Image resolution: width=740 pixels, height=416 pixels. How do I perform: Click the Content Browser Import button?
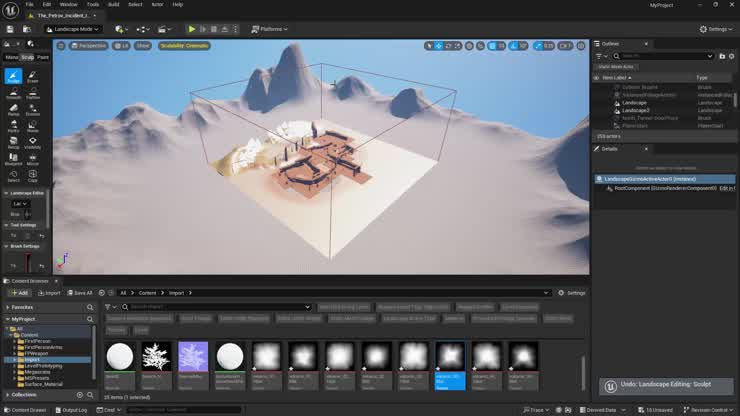(49, 293)
